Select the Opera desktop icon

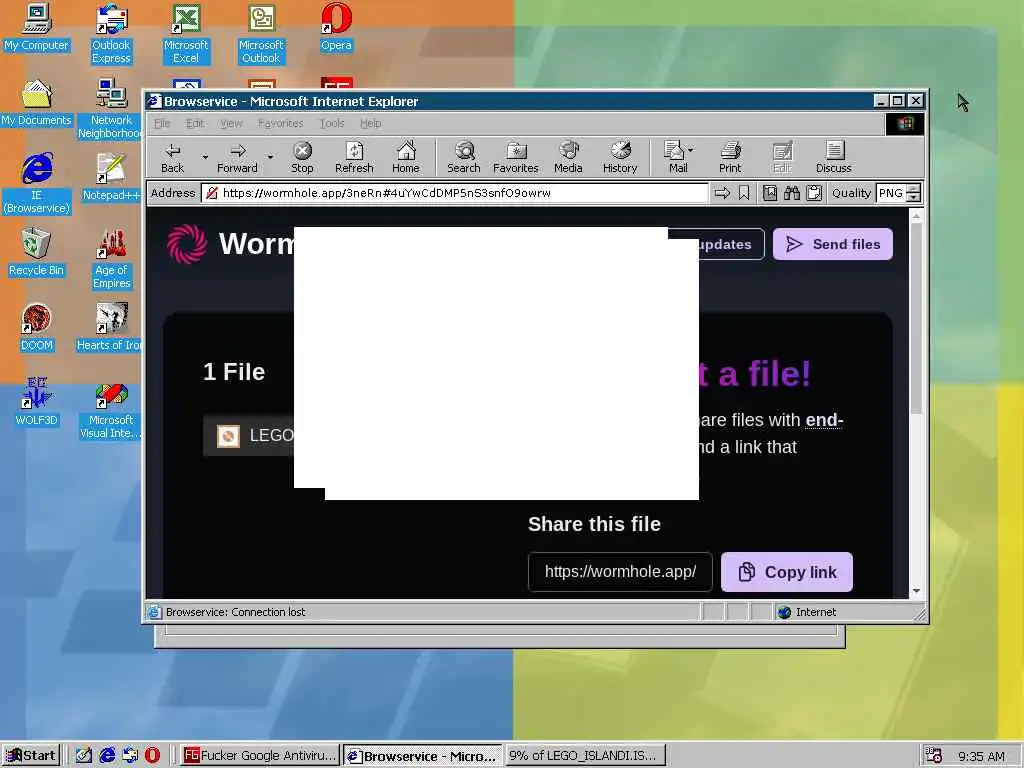click(336, 27)
